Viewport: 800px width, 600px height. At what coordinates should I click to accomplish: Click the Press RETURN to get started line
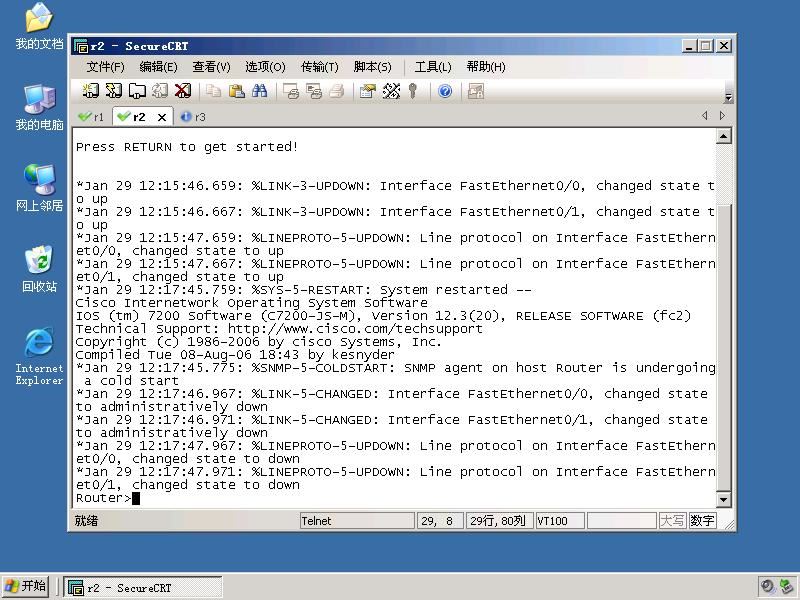tap(187, 147)
